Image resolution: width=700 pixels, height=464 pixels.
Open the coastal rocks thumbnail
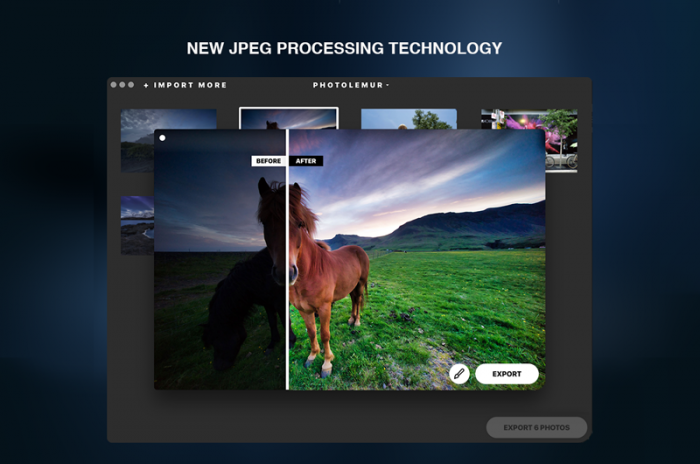click(138, 225)
